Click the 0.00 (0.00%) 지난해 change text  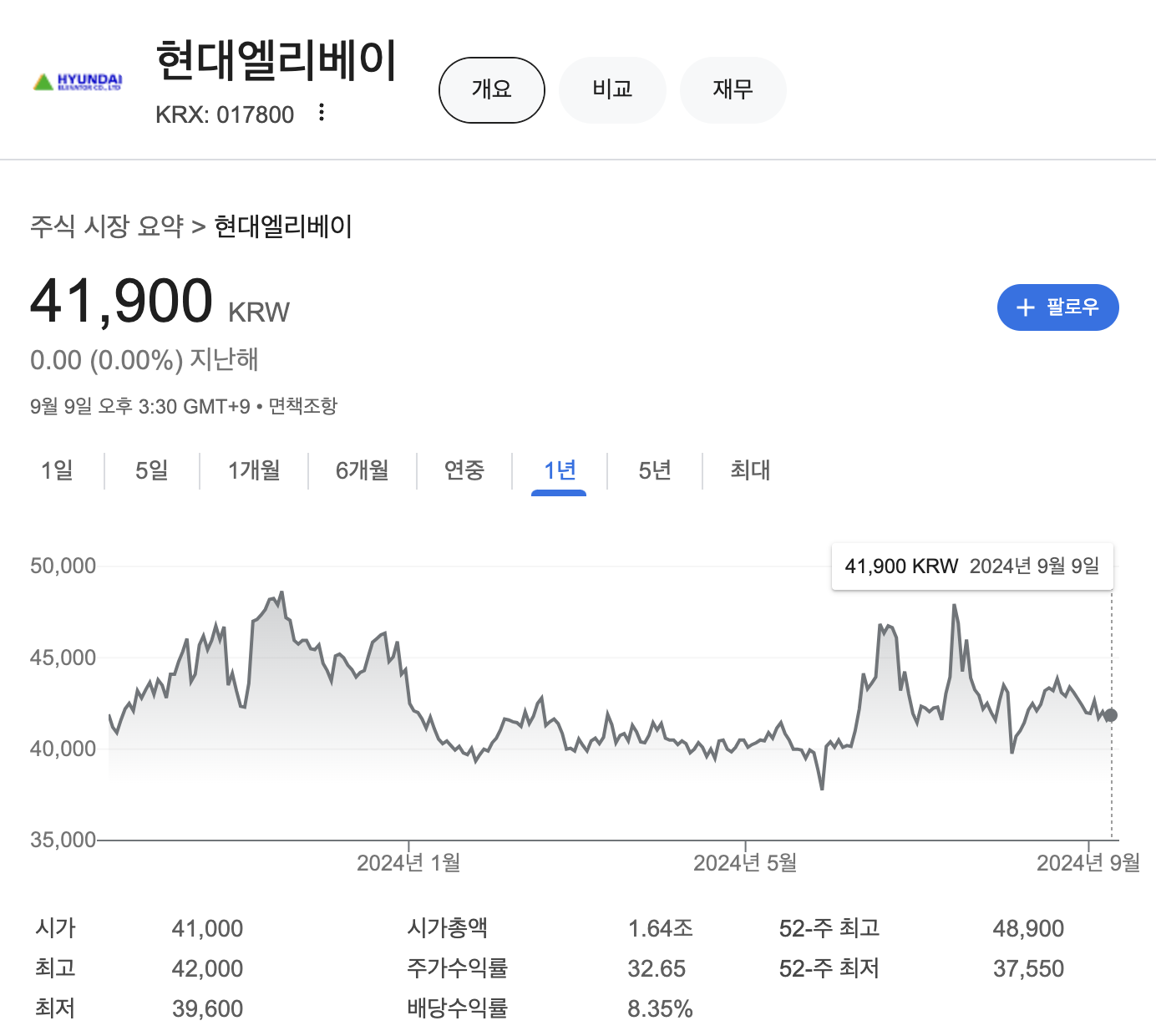coord(144,360)
